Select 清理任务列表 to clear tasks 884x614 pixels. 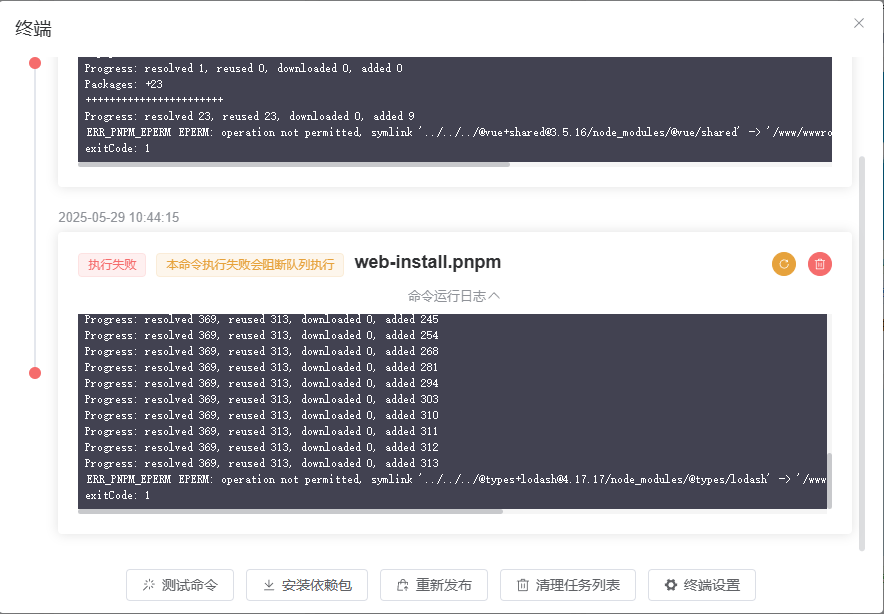pos(567,585)
